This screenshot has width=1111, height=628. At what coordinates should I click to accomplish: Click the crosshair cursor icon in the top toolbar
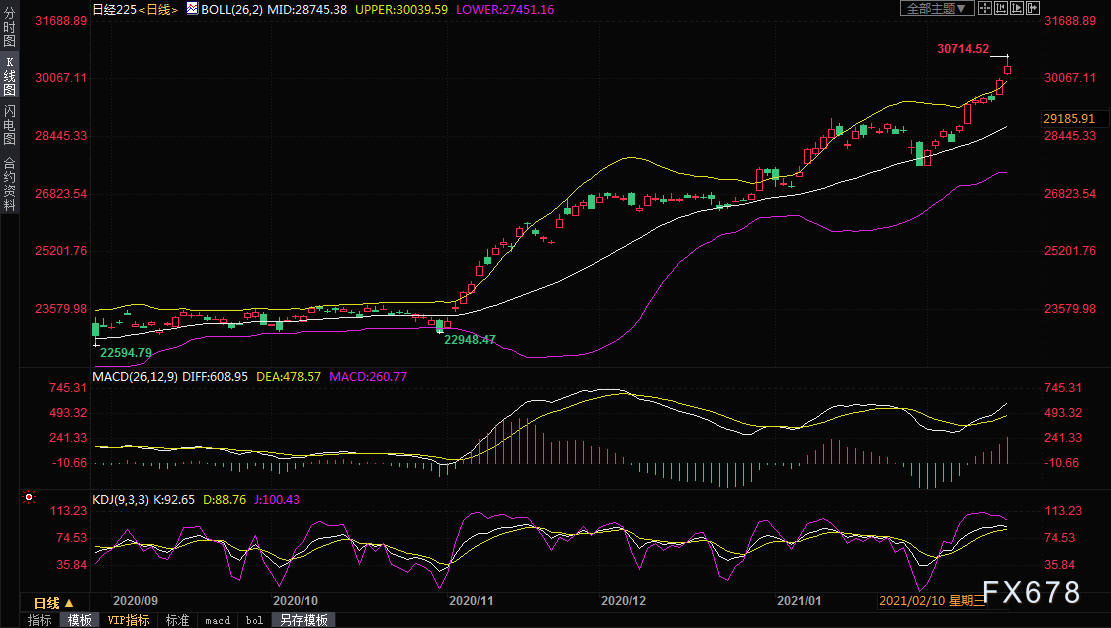tap(985, 8)
